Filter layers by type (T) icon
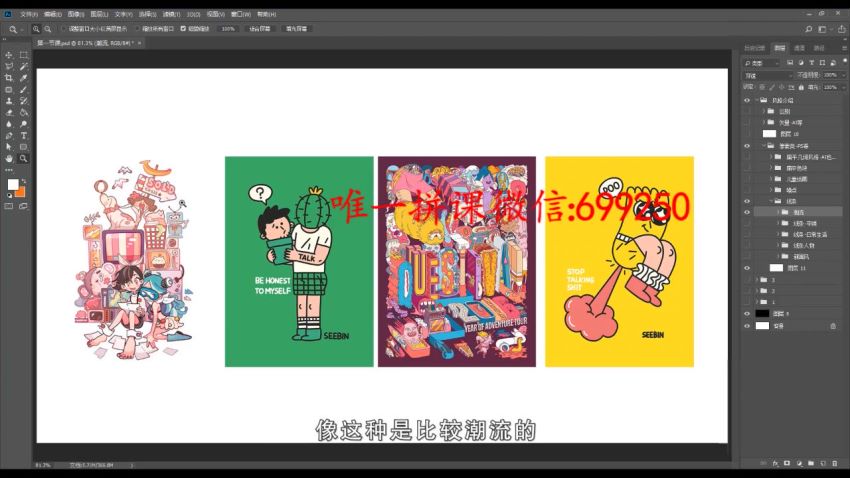Viewport: 850px width, 478px height. [x=812, y=63]
